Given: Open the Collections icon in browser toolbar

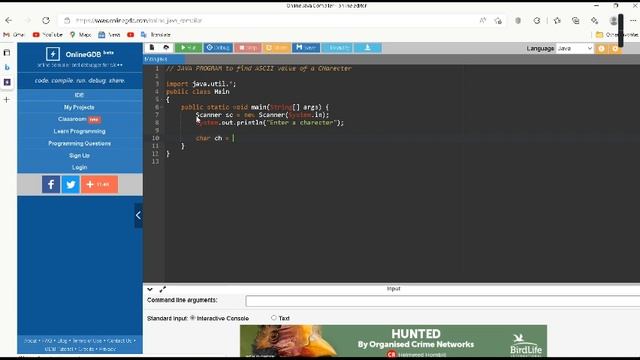Looking at the screenshot, I should 576,20.
